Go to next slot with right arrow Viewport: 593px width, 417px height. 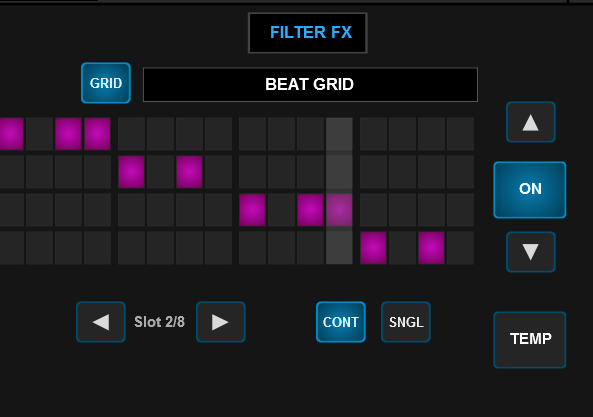tap(221, 322)
